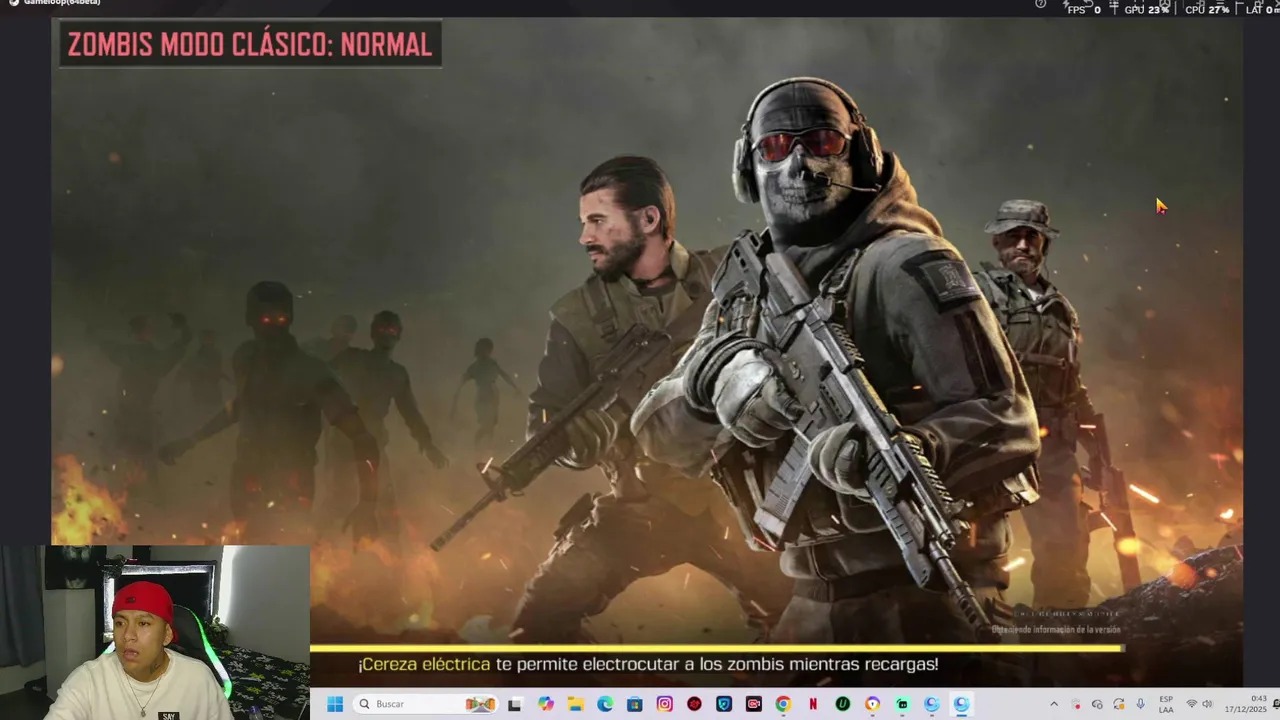Open the Windows Start menu

click(x=334, y=704)
